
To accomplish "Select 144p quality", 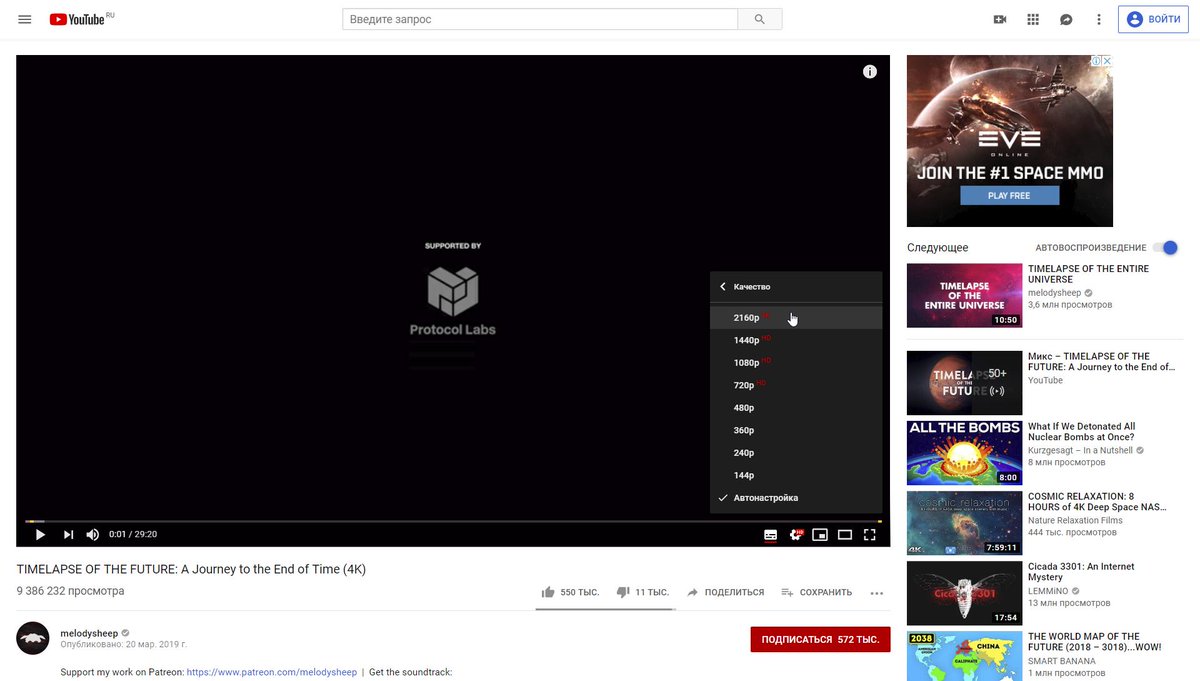I will (796, 475).
